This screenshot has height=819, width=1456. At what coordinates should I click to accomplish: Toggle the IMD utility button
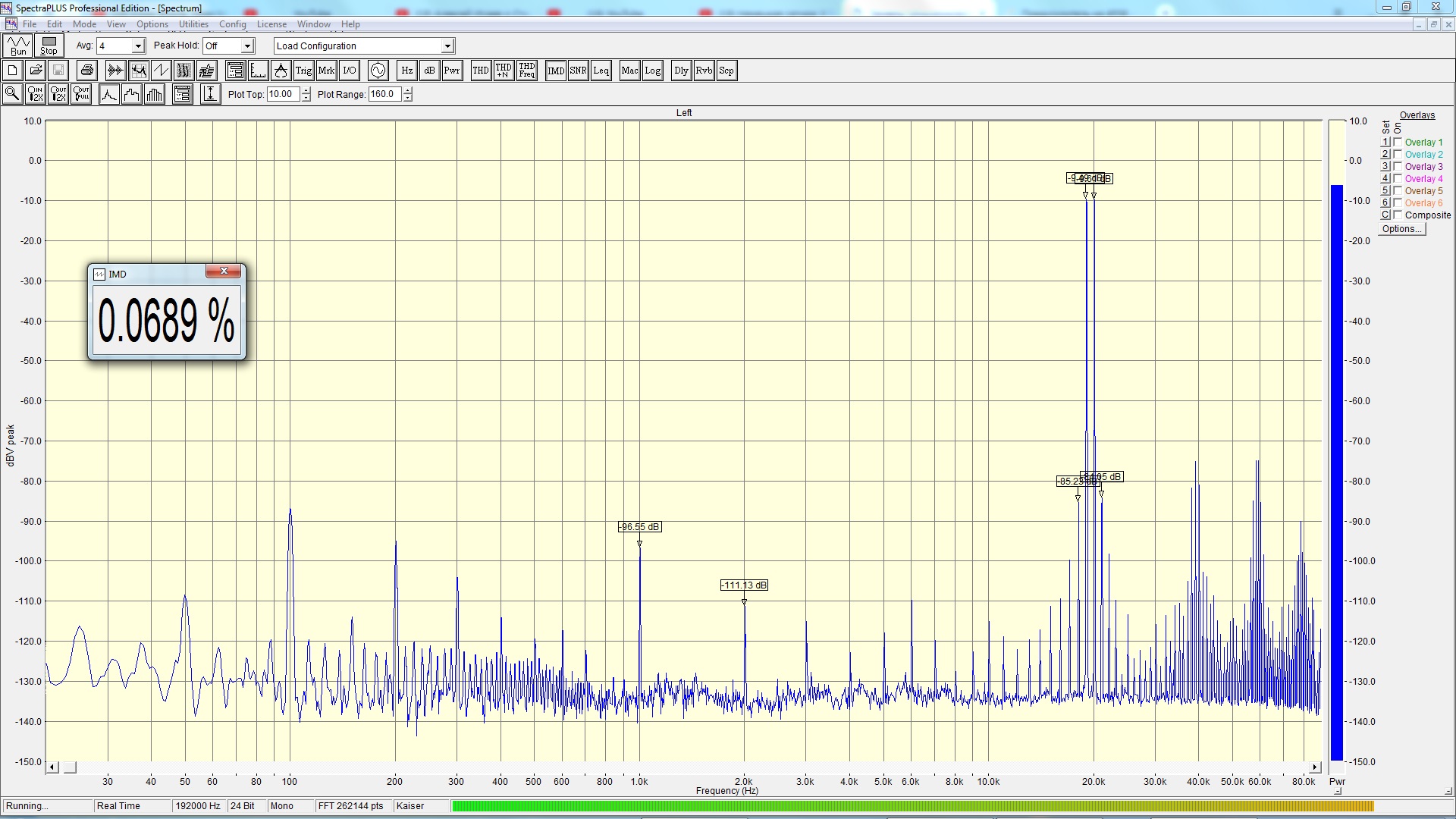click(556, 71)
